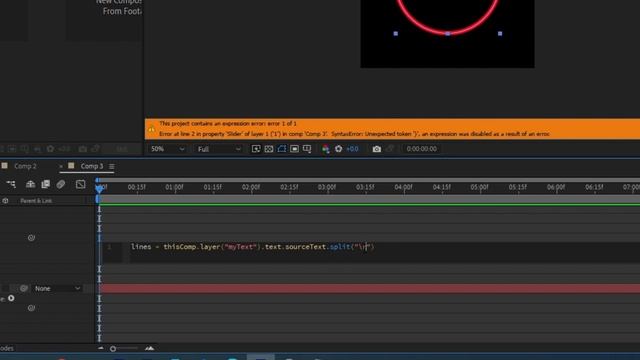The width and height of the screenshot is (640, 360).
Task: Open the composition mini-flowchart icon
Action: 11,184
